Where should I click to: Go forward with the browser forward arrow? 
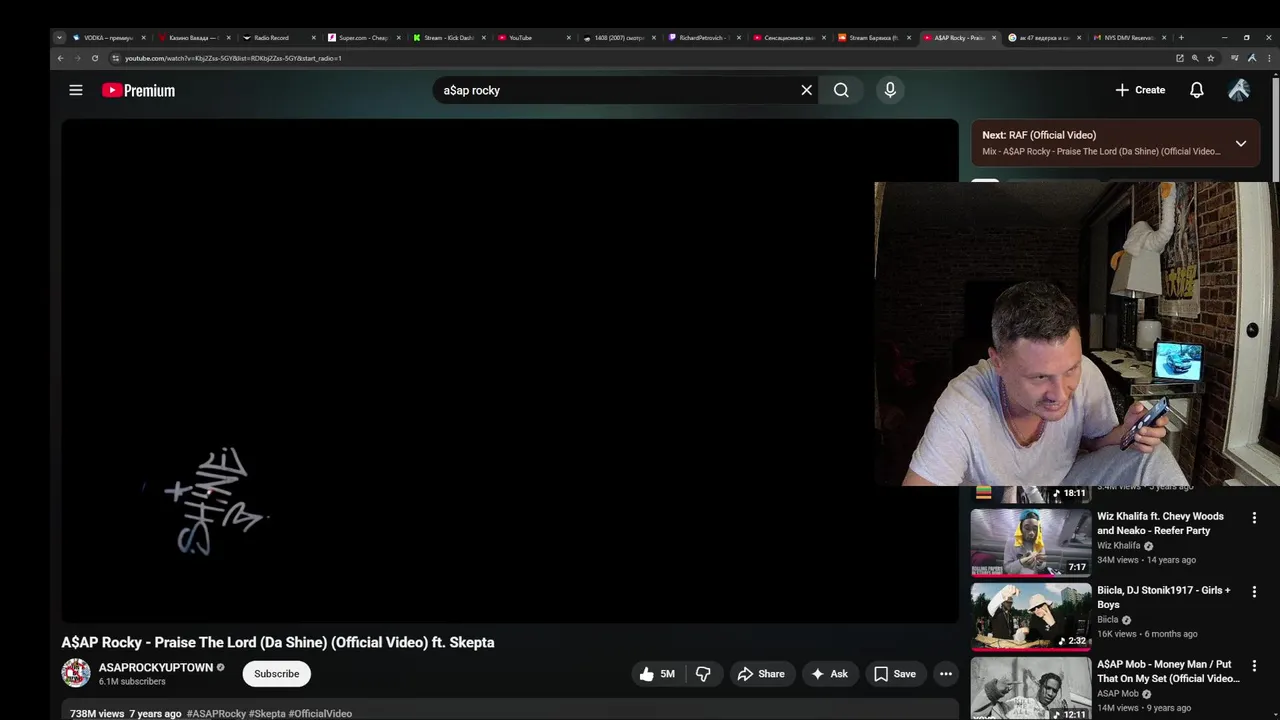coord(77,58)
